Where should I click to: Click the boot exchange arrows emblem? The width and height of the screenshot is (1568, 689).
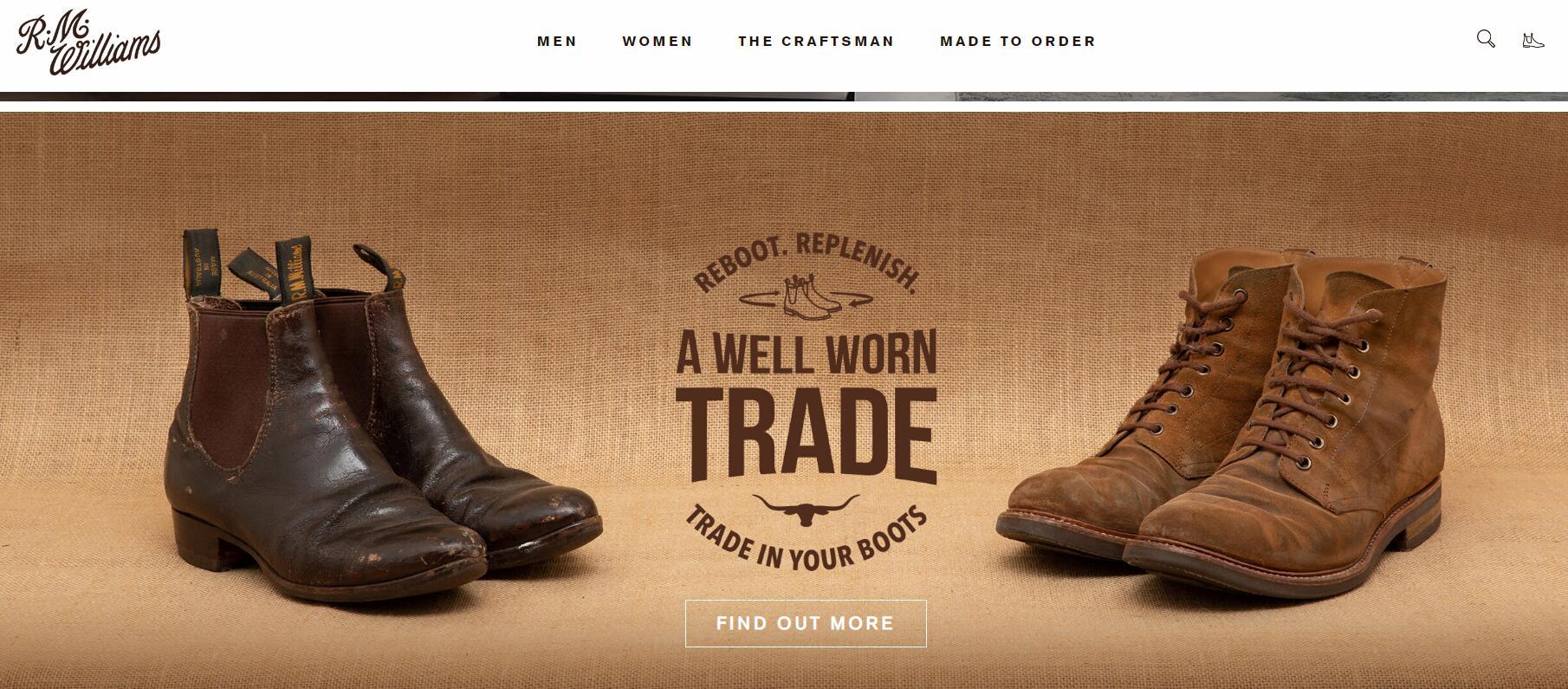[806, 297]
